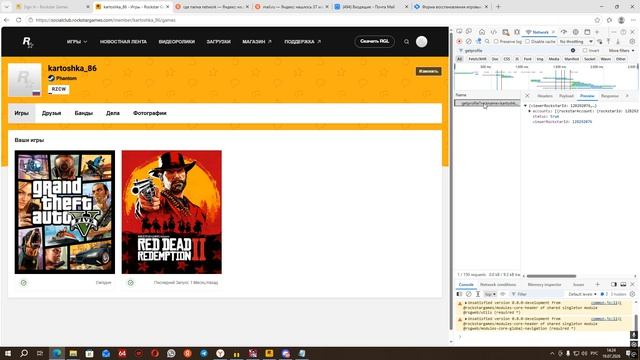Filter requests by Img type
Image resolution: width=640 pixels, height=360 pixels.
[x=540, y=59]
